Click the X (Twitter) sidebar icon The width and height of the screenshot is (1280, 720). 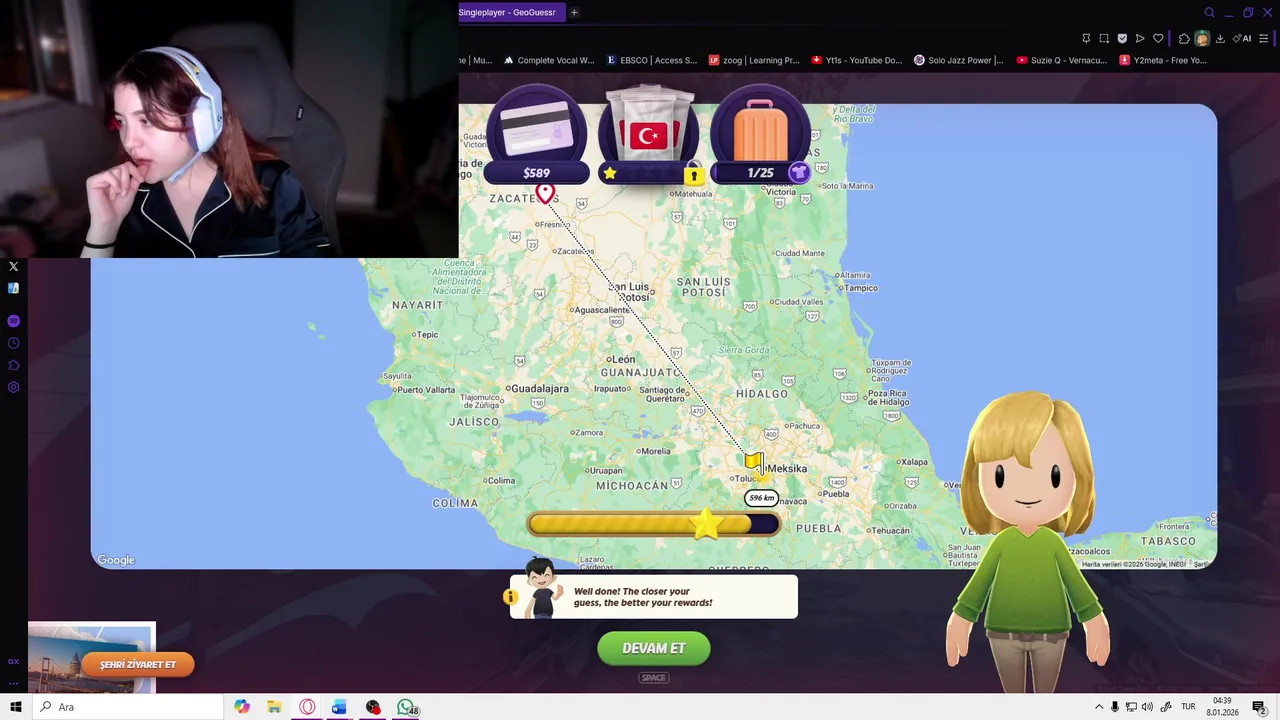[x=13, y=266]
